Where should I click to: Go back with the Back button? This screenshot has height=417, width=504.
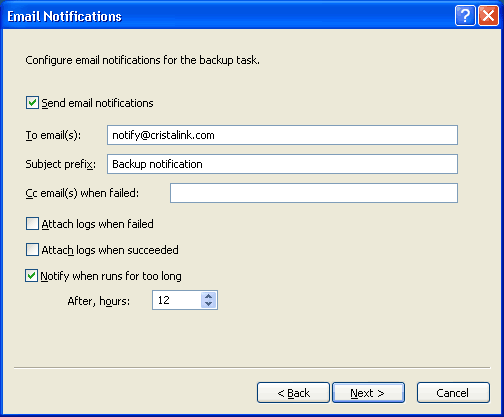(293, 393)
